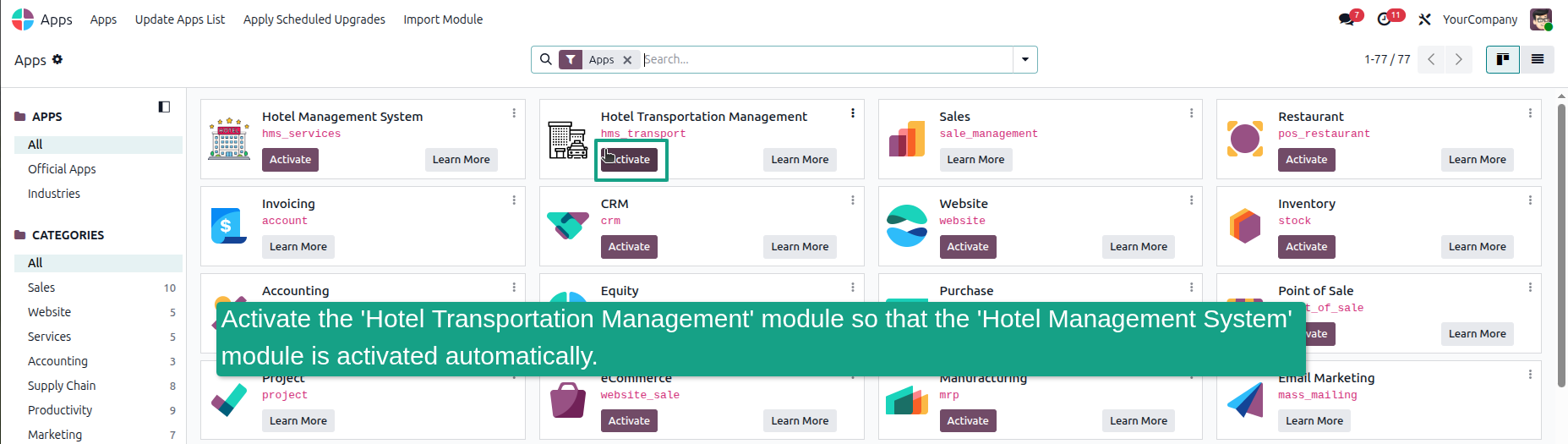Click the CRM app icon
The height and width of the screenshot is (444, 1568).
[x=568, y=226]
